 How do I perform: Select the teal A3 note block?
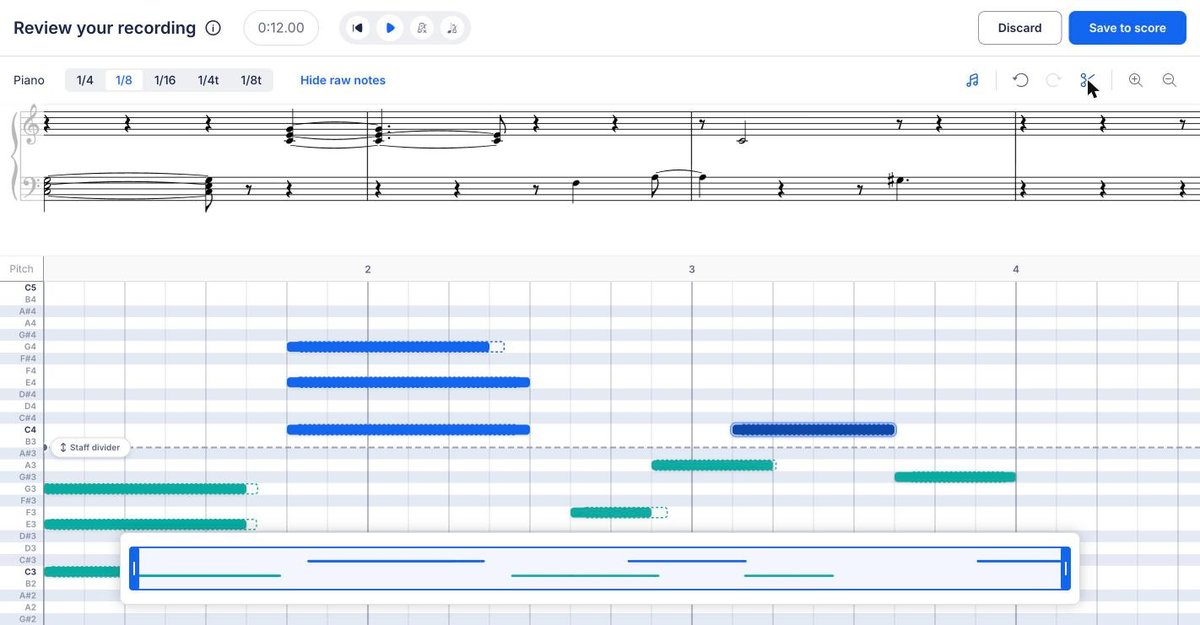[x=713, y=465]
